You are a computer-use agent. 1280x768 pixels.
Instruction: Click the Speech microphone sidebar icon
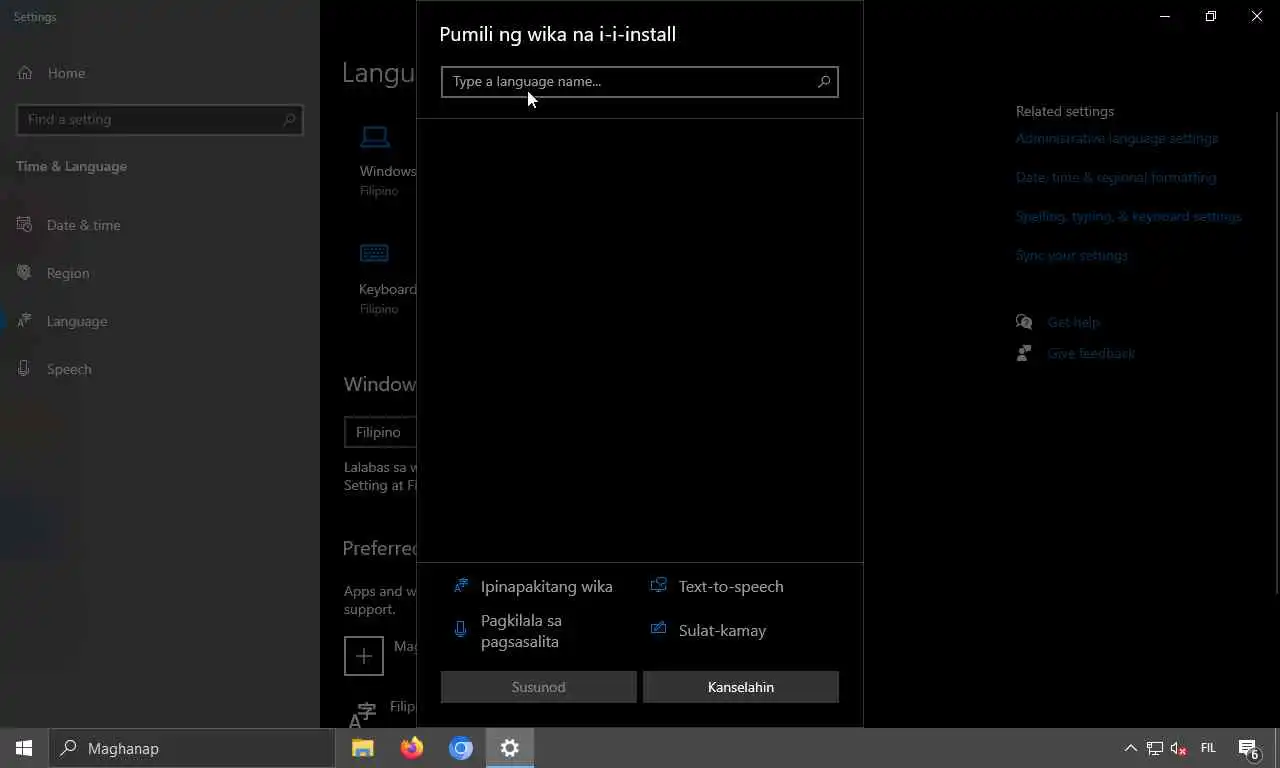tap(24, 369)
